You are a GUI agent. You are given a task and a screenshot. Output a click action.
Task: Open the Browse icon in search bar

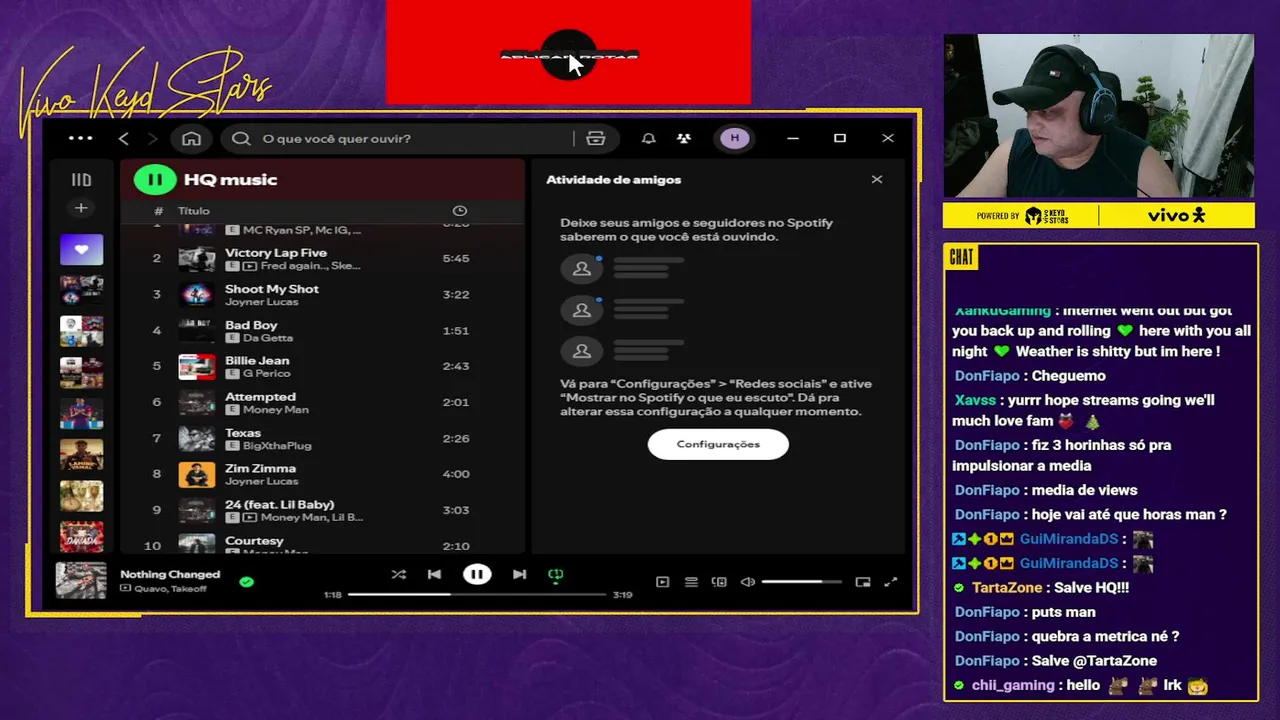point(595,138)
